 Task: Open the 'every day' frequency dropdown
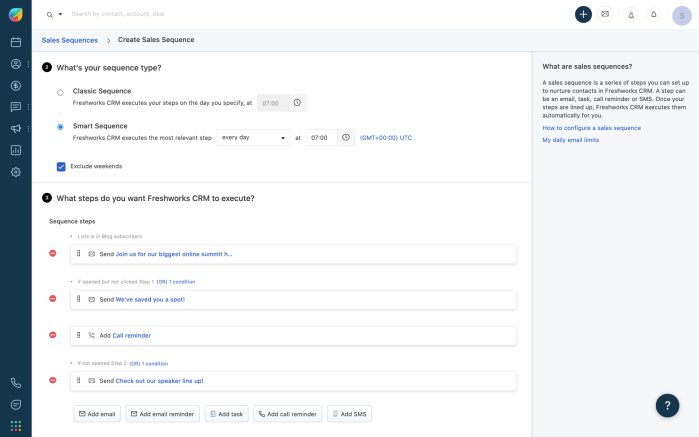(x=253, y=138)
